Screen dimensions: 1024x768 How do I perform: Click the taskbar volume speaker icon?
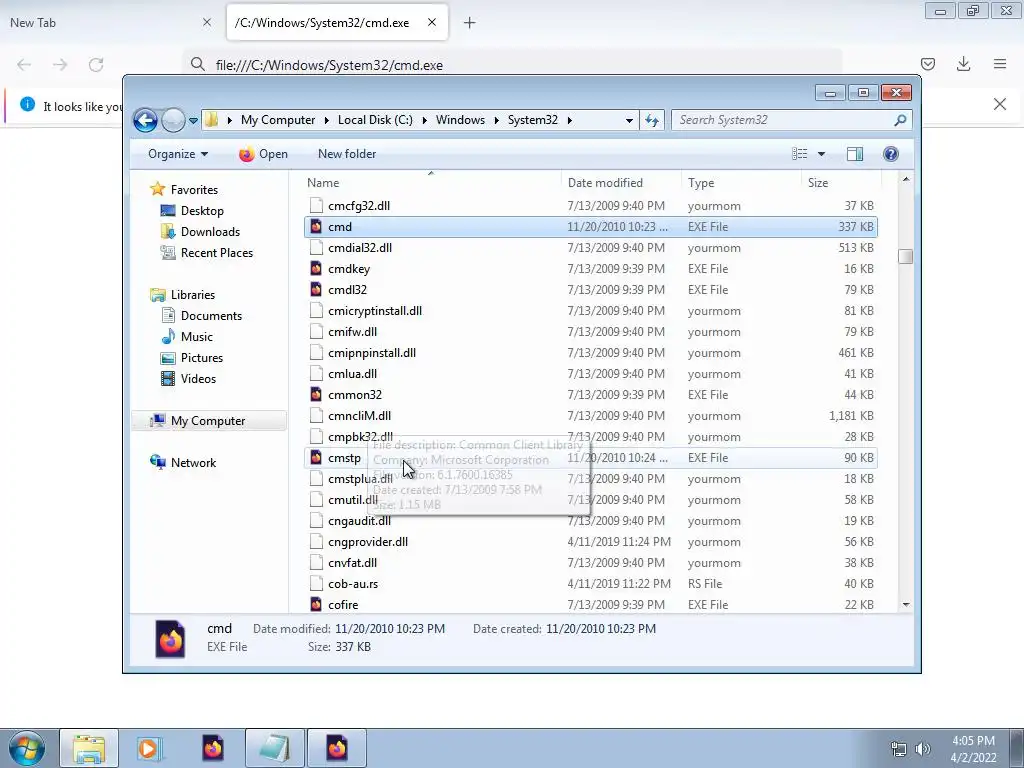tap(922, 749)
